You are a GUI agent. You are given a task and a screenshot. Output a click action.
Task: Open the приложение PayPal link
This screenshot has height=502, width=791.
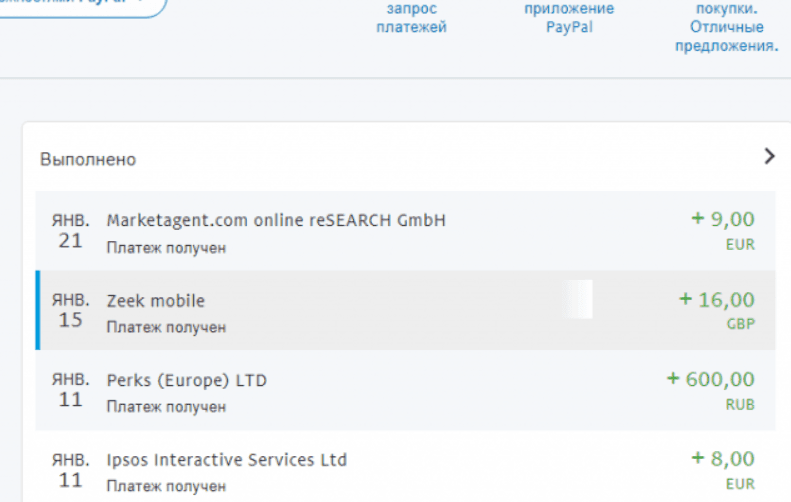tap(569, 18)
